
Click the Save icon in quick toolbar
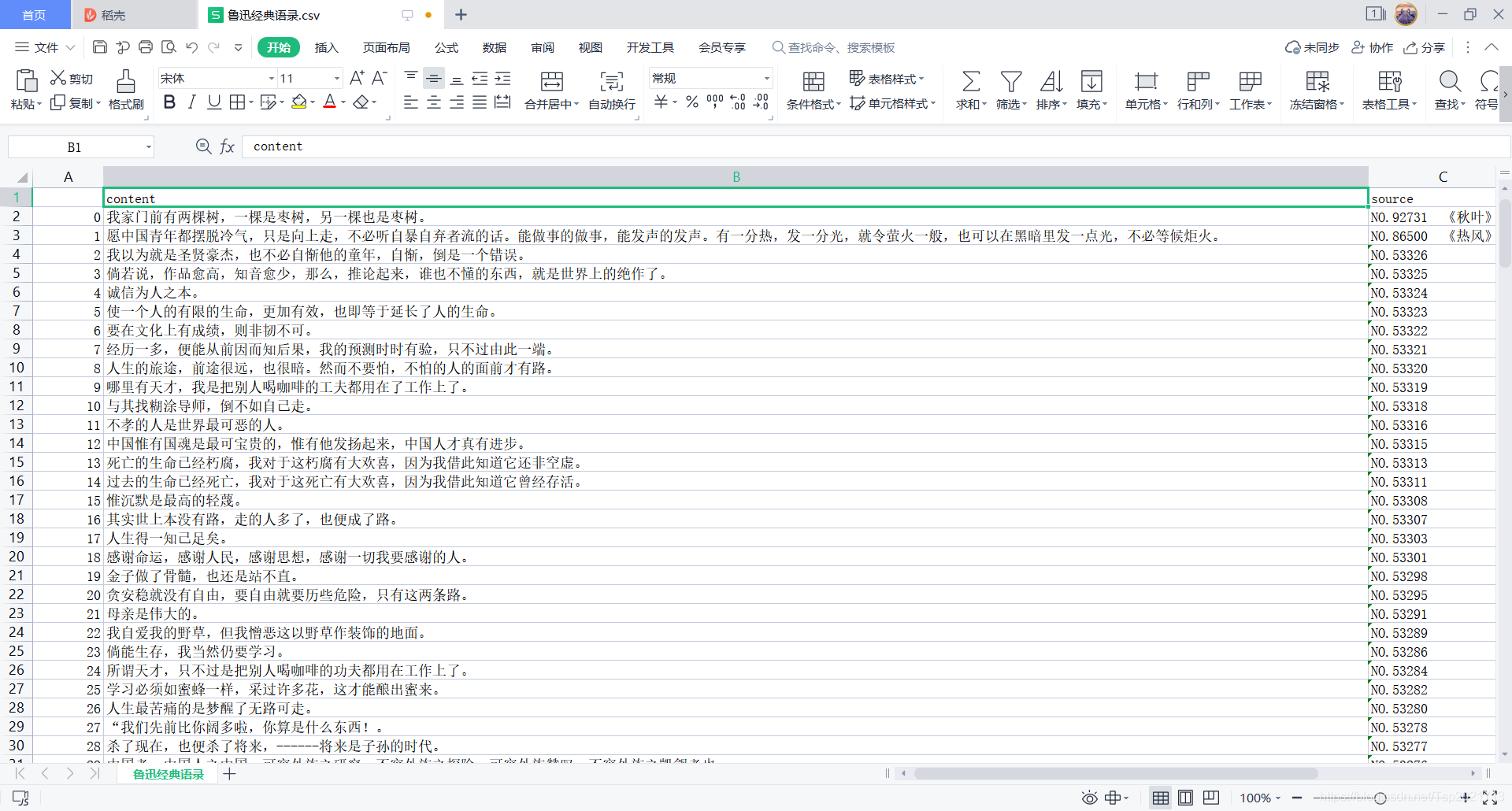pos(100,47)
